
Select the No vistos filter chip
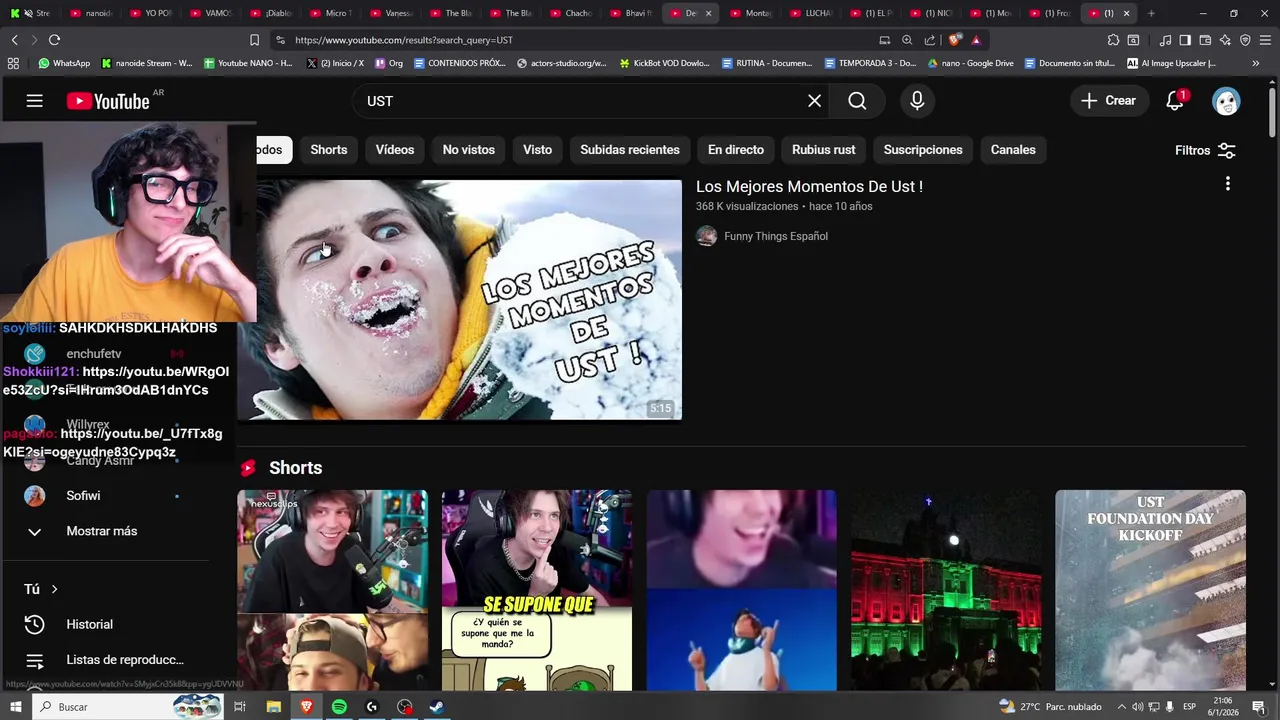pos(469,150)
